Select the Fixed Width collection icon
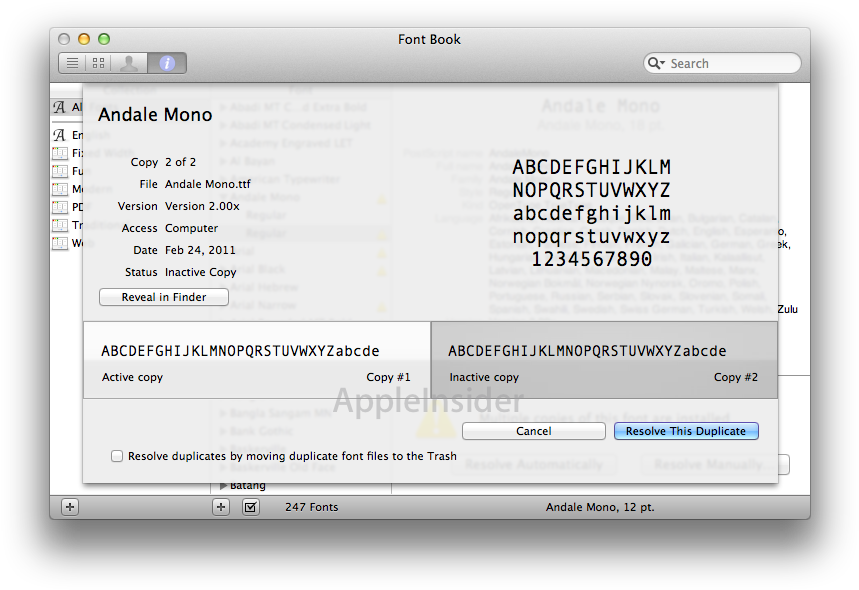 point(60,153)
